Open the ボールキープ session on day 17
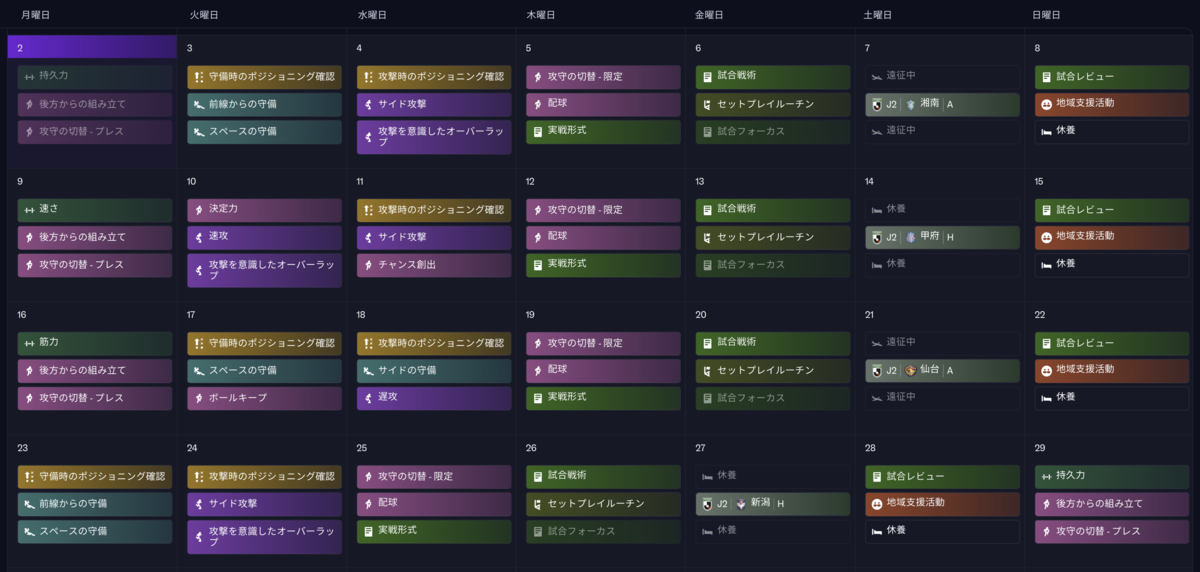 [x=264, y=397]
